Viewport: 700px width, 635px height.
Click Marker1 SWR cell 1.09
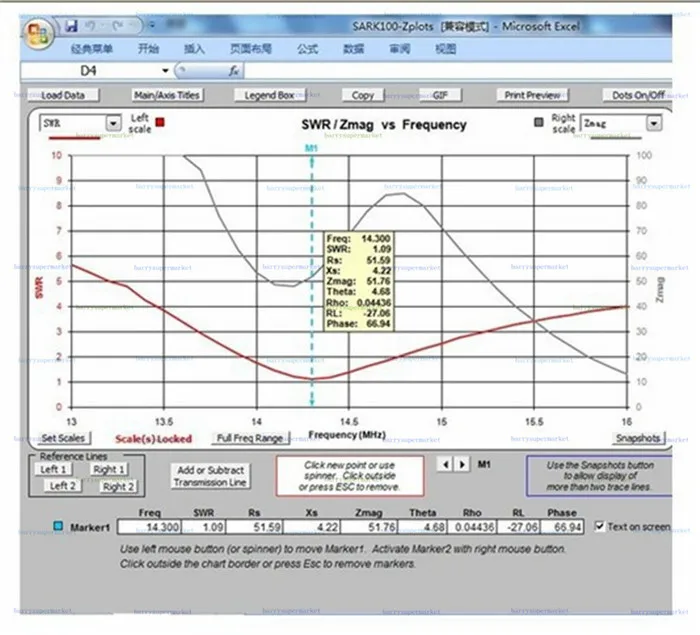(x=204, y=527)
